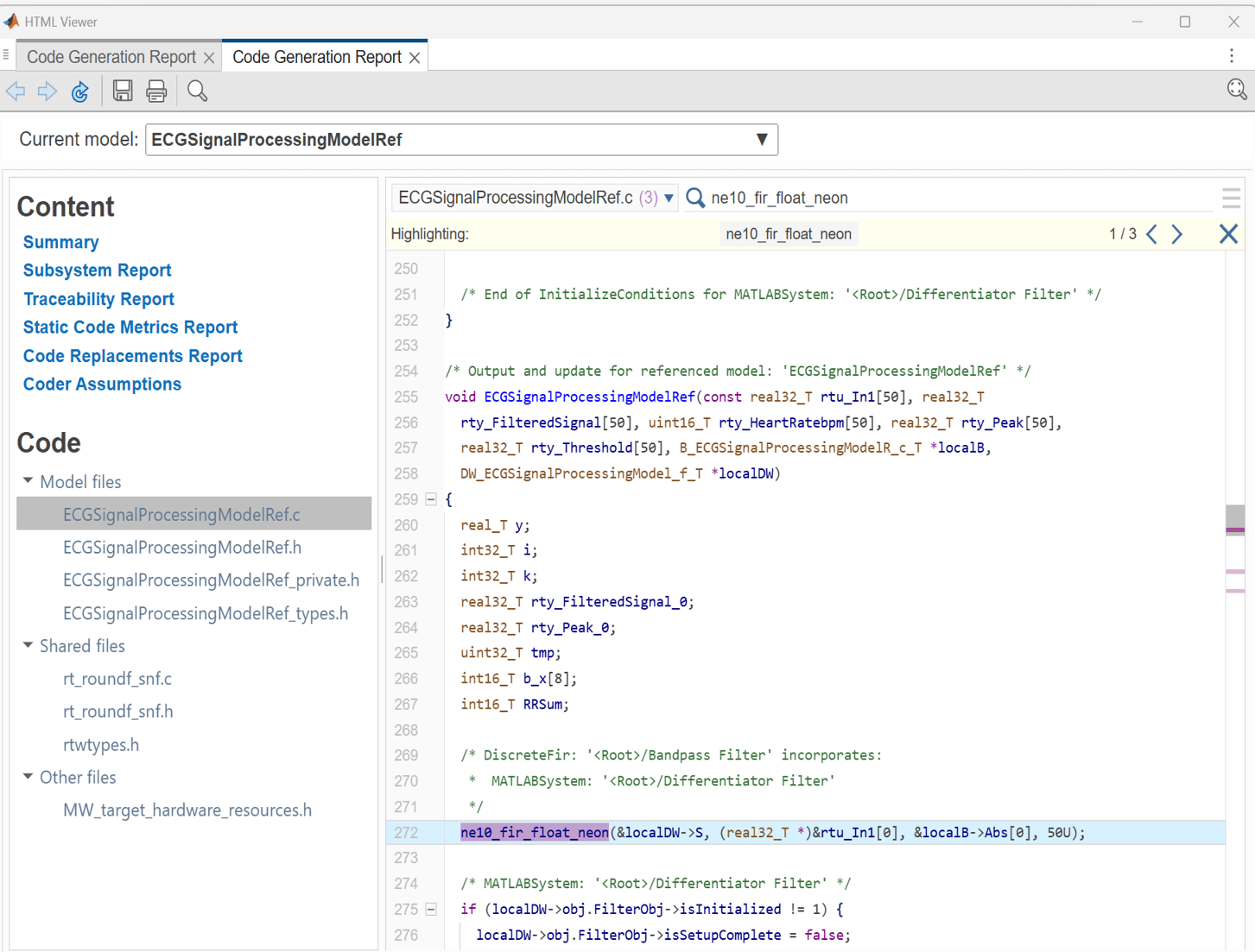Minimize the HTML Viewer window
1255x952 pixels.
pyautogui.click(x=1137, y=22)
